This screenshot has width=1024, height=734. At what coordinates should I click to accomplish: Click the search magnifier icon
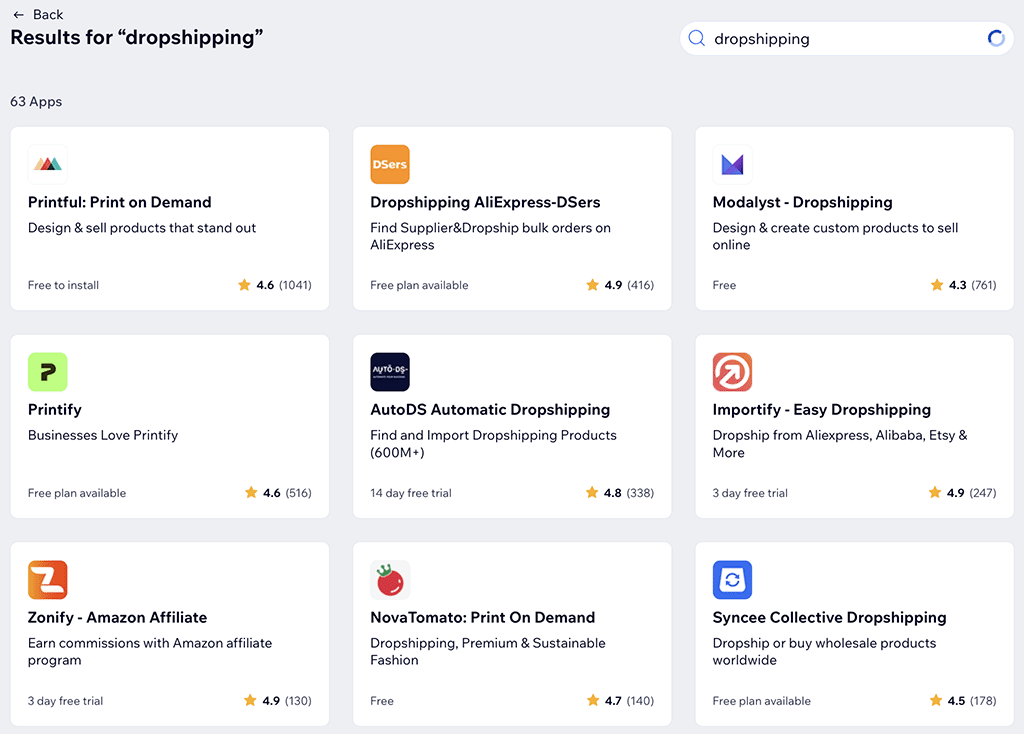697,39
